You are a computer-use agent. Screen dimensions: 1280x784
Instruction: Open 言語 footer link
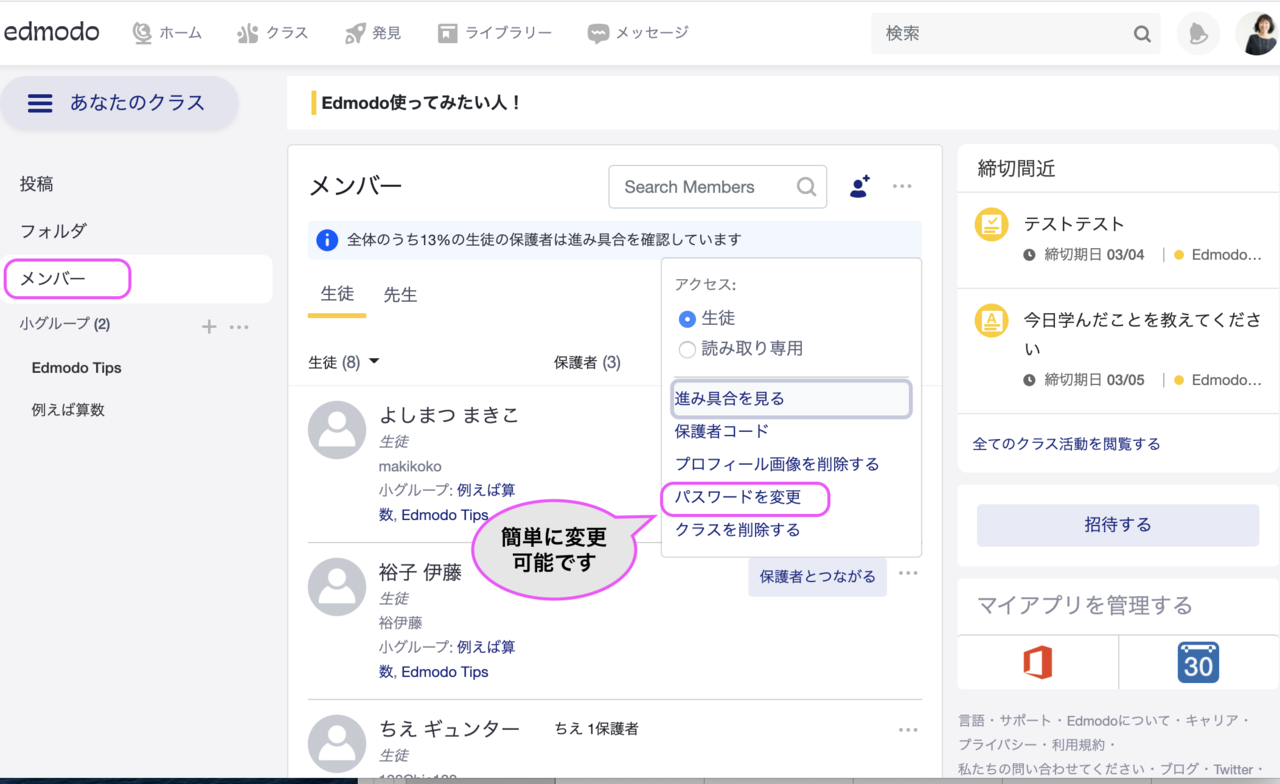click(x=971, y=720)
